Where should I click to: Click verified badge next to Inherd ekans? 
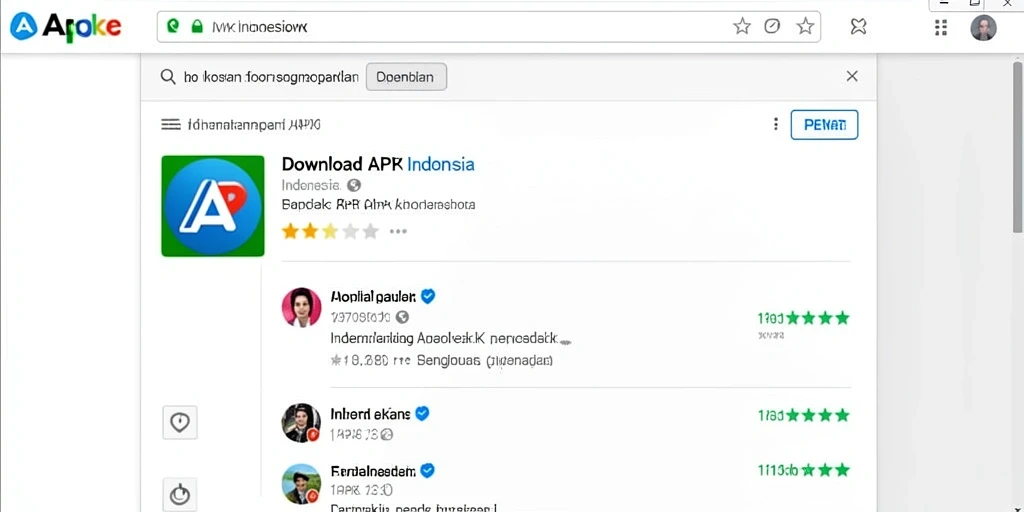coord(423,413)
